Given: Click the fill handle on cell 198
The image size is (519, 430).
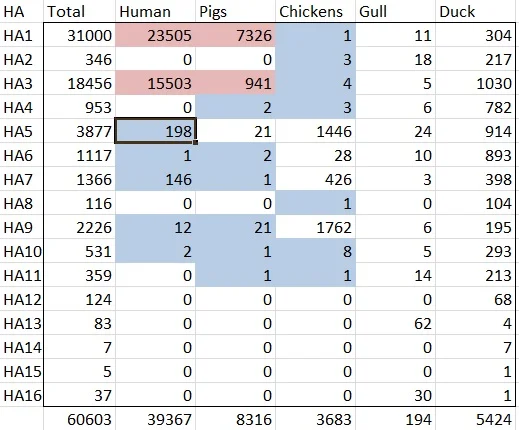Looking at the screenshot, I should (x=195, y=142).
